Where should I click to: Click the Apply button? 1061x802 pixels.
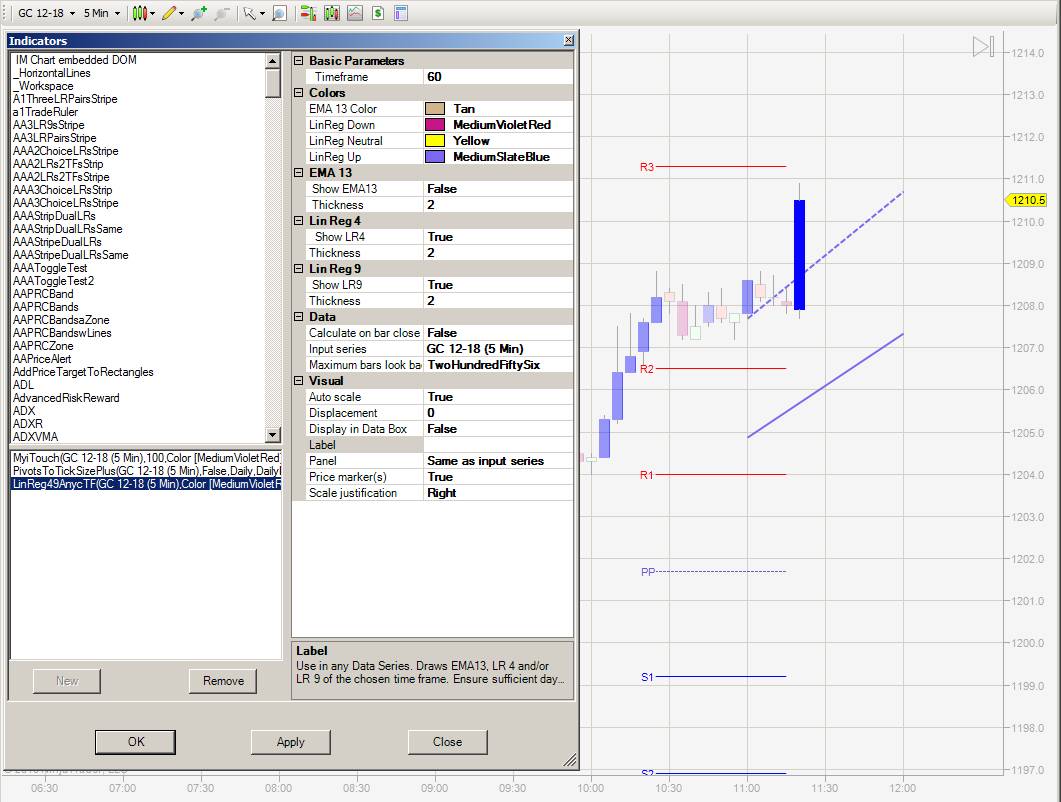(290, 742)
